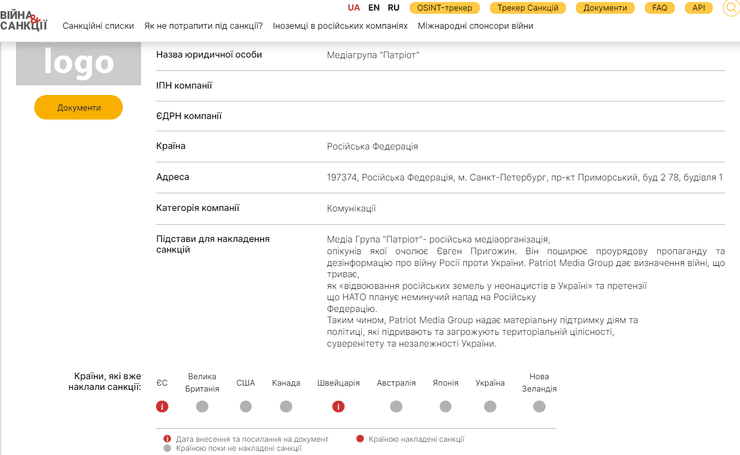Click the yellow Документи button under the logo
This screenshot has width=740, height=455.
(x=79, y=107)
